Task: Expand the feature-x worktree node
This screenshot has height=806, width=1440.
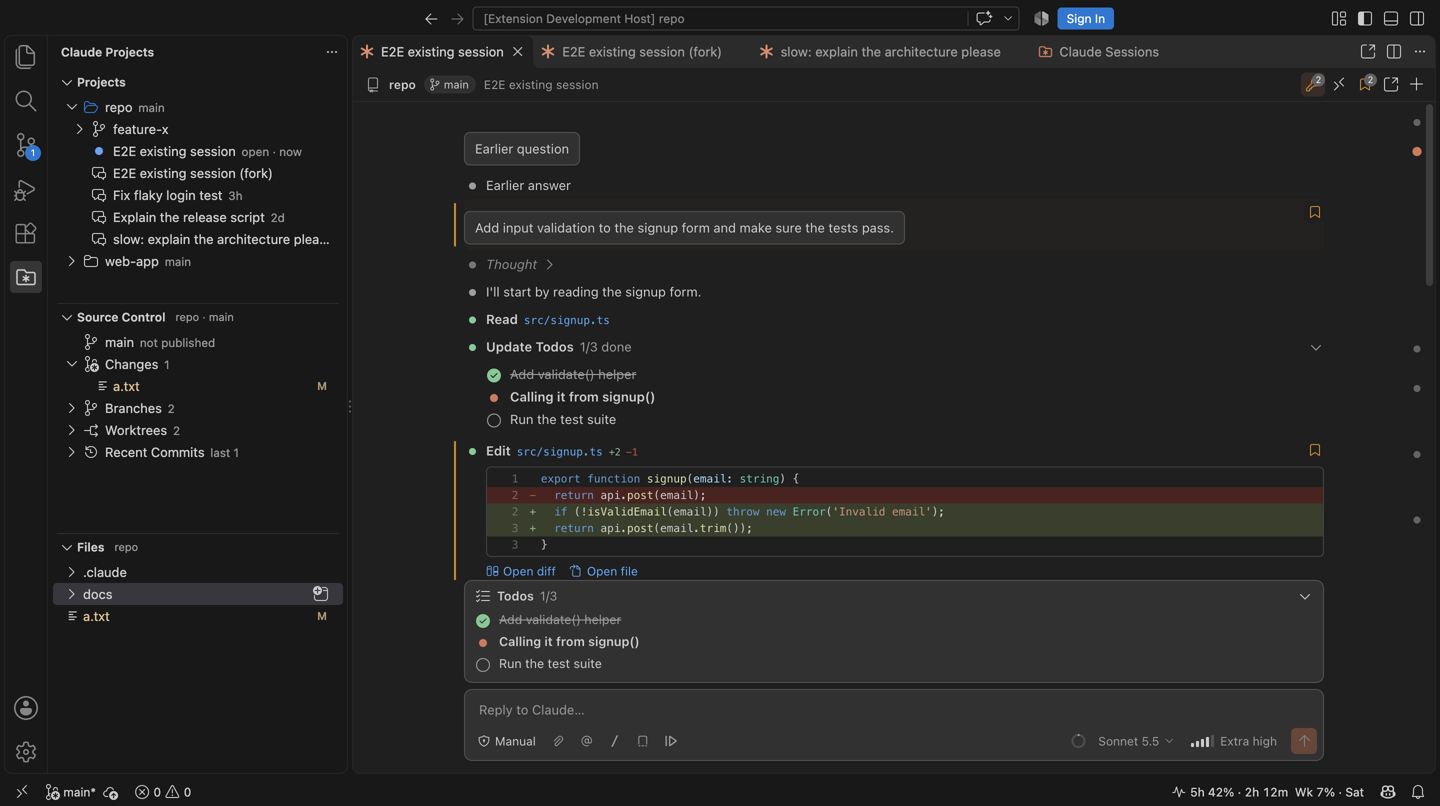Action: tap(80, 130)
